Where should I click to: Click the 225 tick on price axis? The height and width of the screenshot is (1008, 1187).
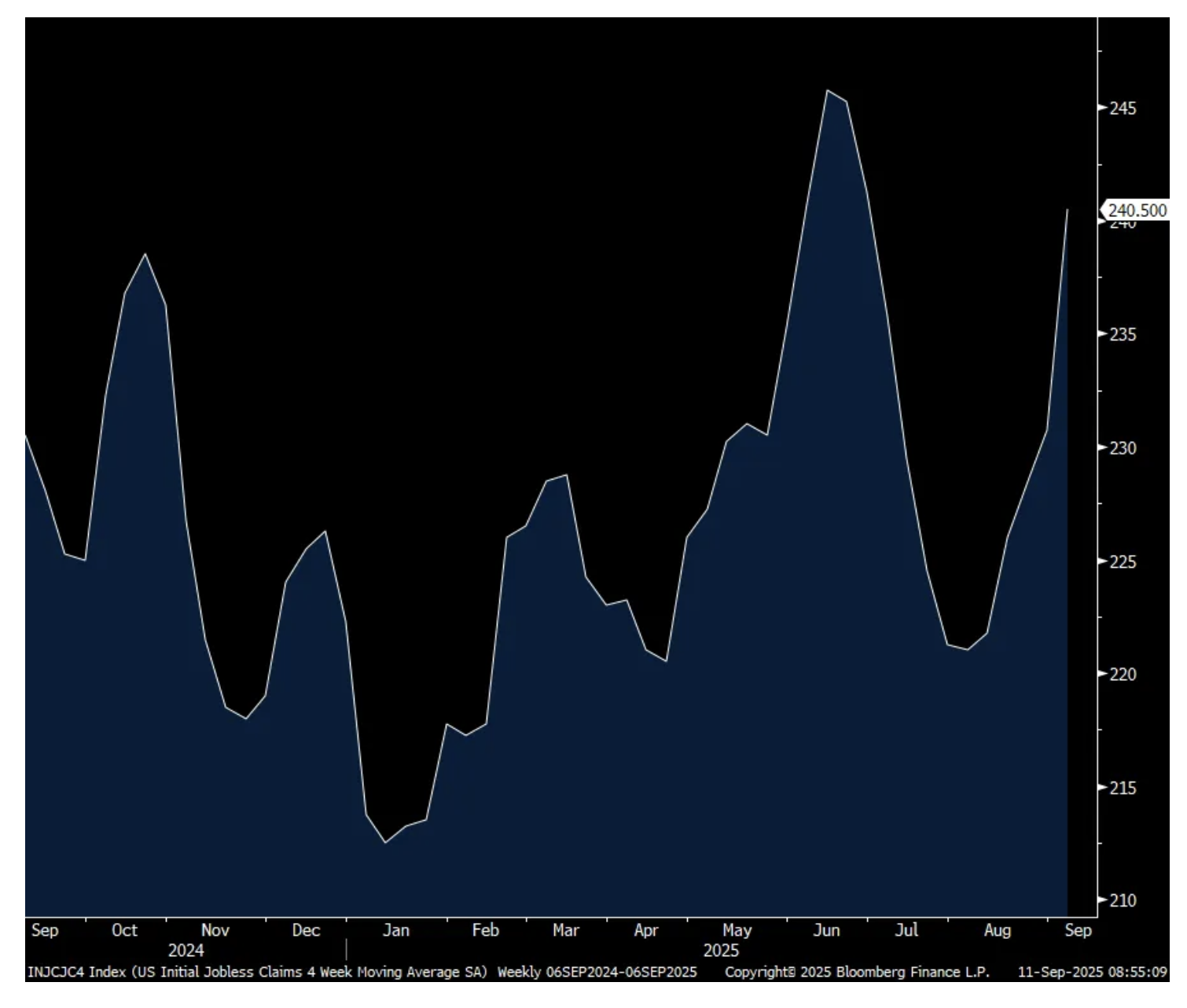pyautogui.click(x=1123, y=562)
